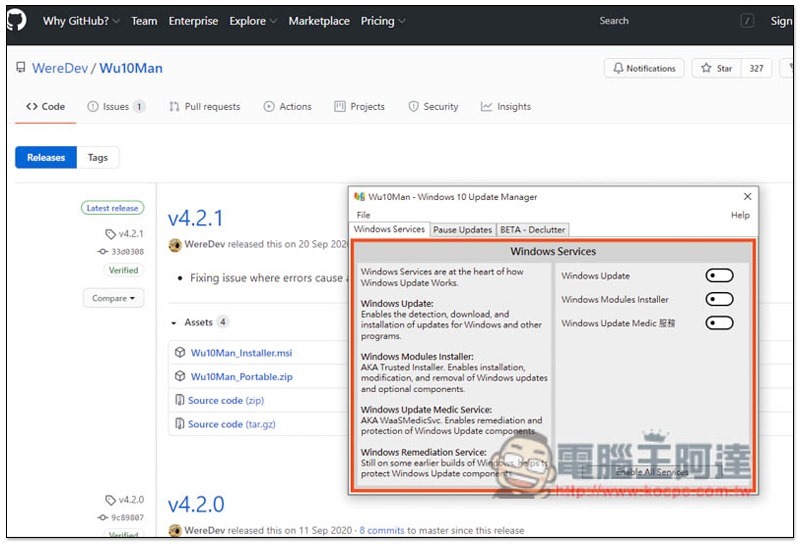Select the Wu10Man app icon in title bar

[359, 196]
